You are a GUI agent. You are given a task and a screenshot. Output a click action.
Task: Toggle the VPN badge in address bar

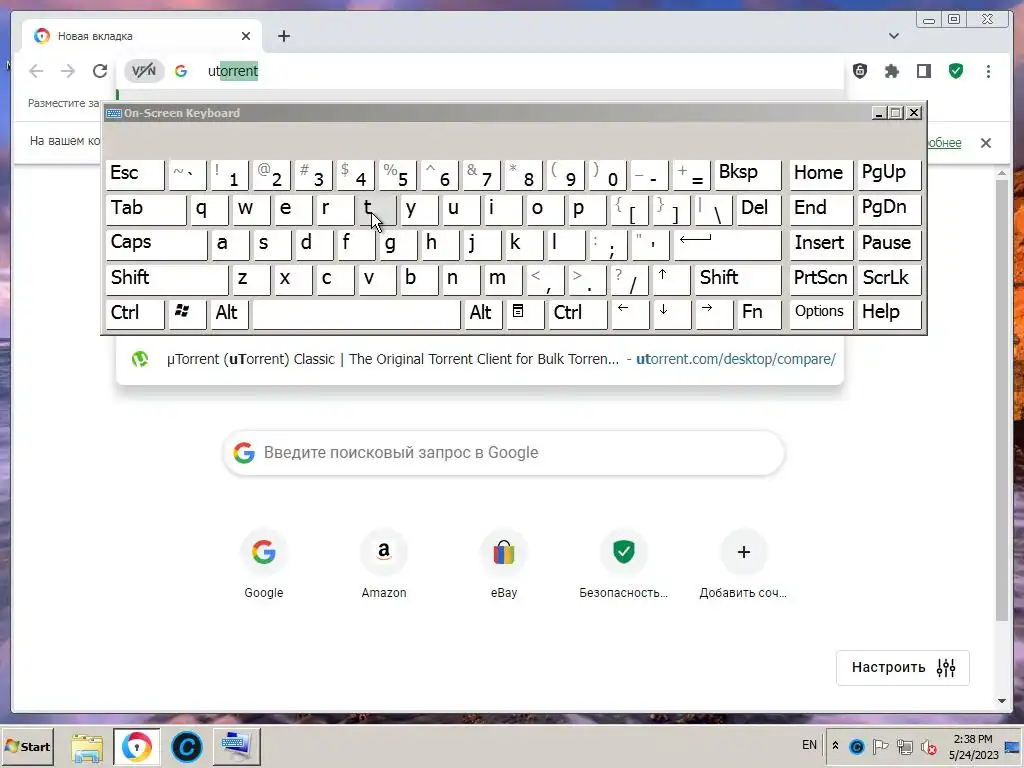(144, 71)
